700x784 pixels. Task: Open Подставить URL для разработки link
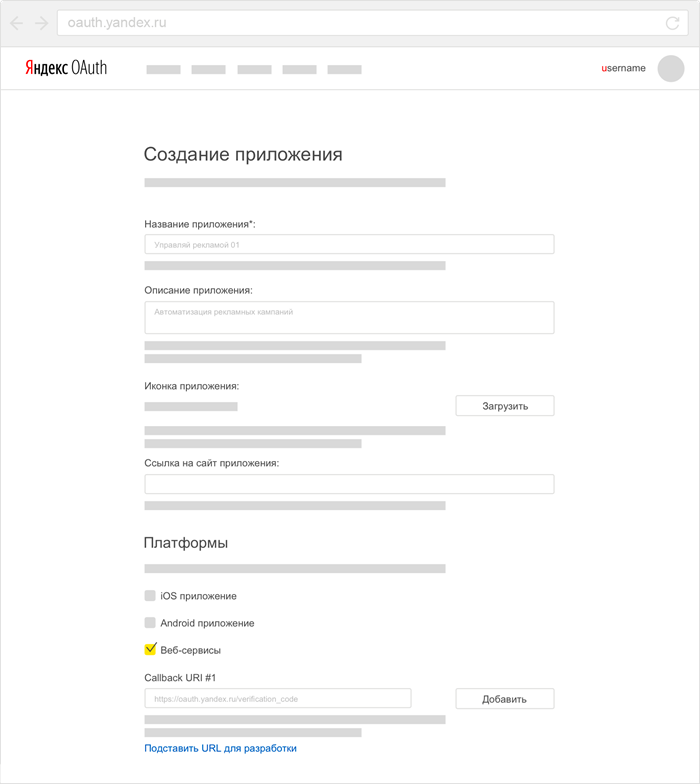220,748
